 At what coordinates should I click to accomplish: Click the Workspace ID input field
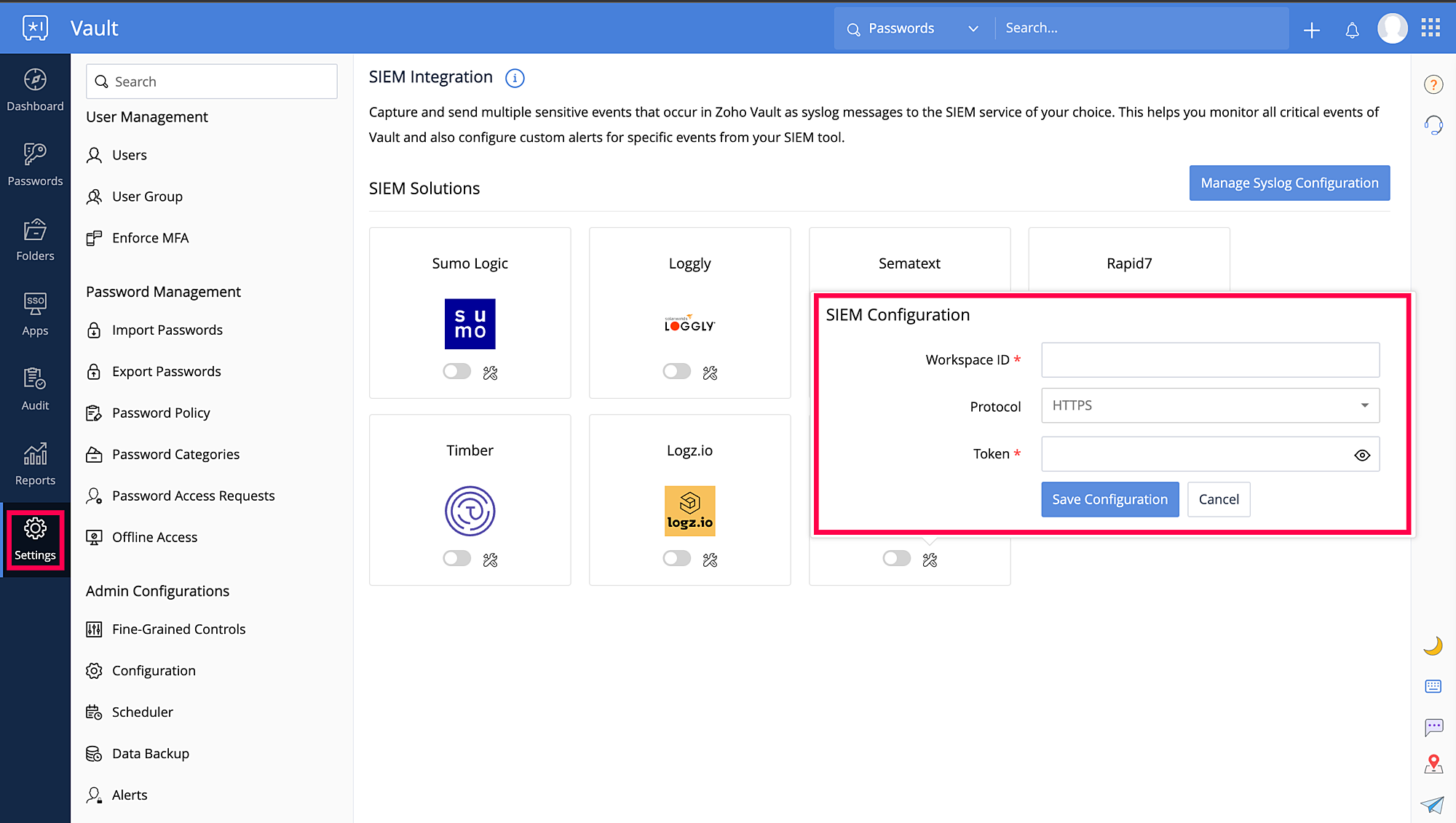[1210, 360]
